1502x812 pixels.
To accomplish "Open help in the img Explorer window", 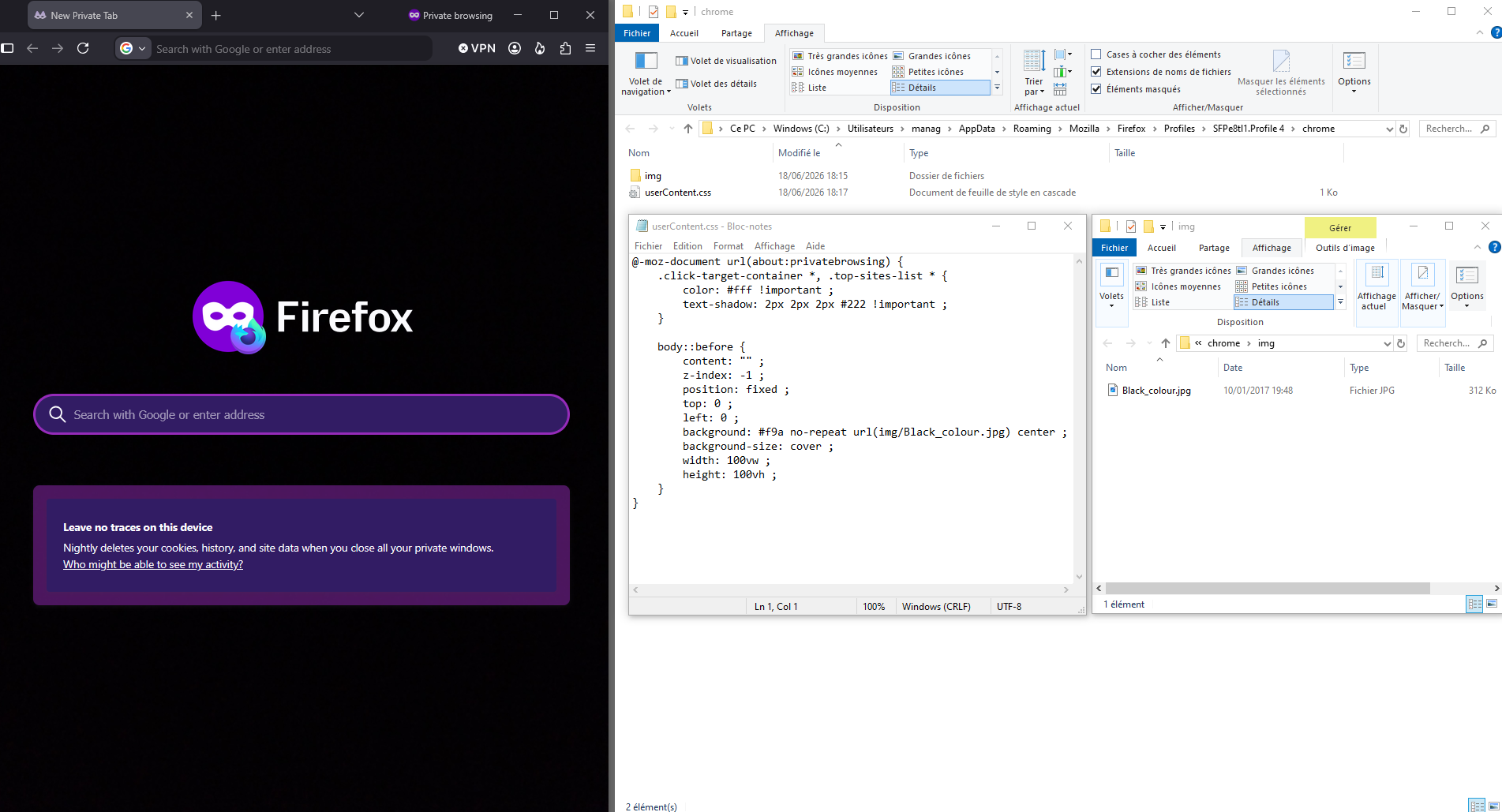I will coord(1494,248).
